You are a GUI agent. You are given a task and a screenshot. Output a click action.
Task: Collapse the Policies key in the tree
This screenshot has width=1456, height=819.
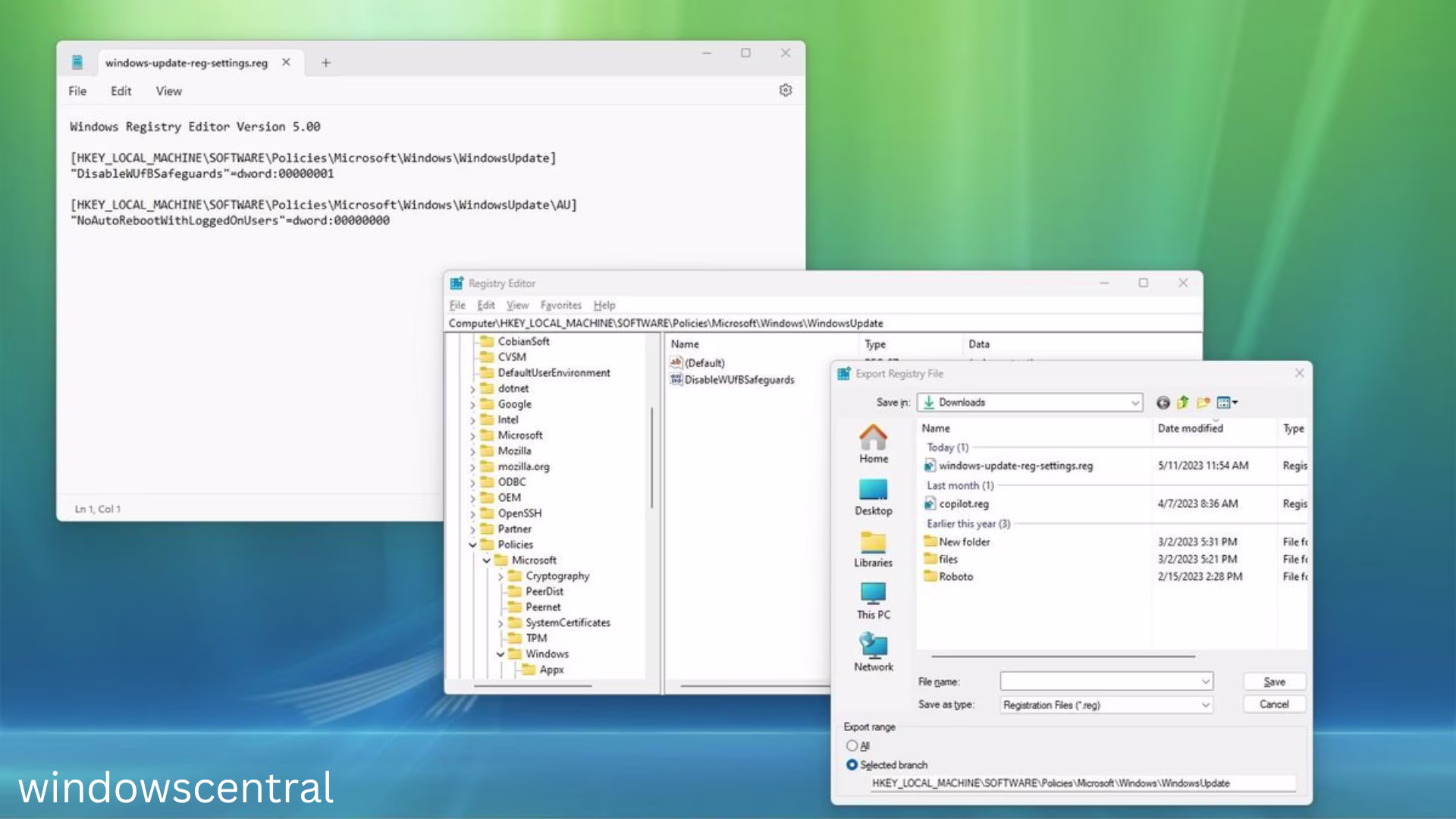click(x=472, y=544)
